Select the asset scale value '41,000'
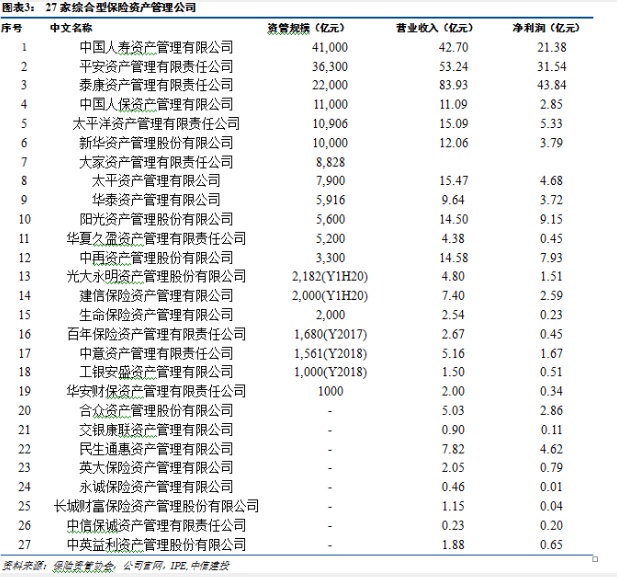Image resolution: width=617 pixels, height=577 pixels. pyautogui.click(x=330, y=47)
